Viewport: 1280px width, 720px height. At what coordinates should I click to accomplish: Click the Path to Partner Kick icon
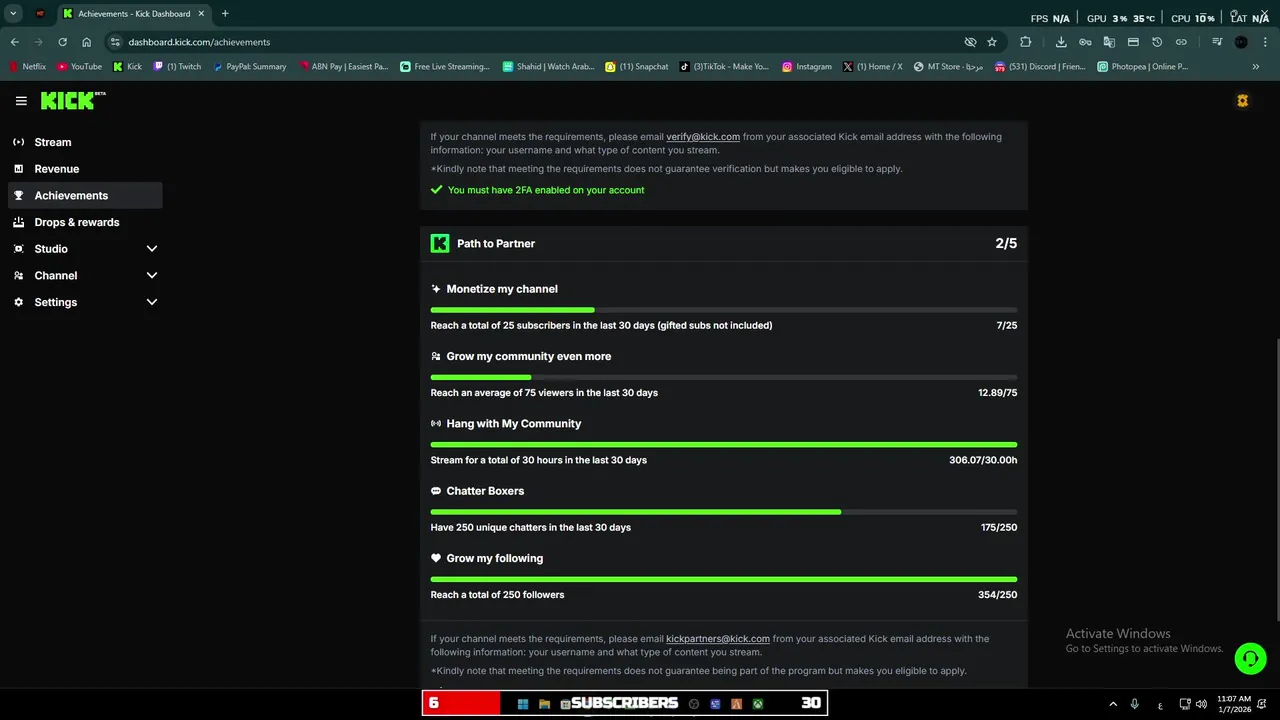pos(440,244)
